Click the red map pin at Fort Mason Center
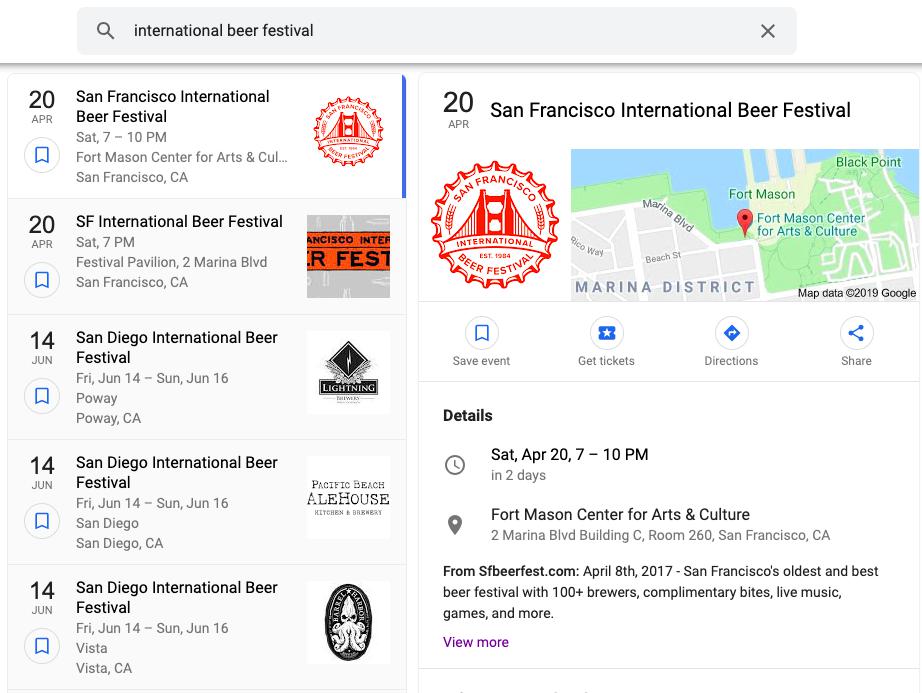 coord(745,224)
